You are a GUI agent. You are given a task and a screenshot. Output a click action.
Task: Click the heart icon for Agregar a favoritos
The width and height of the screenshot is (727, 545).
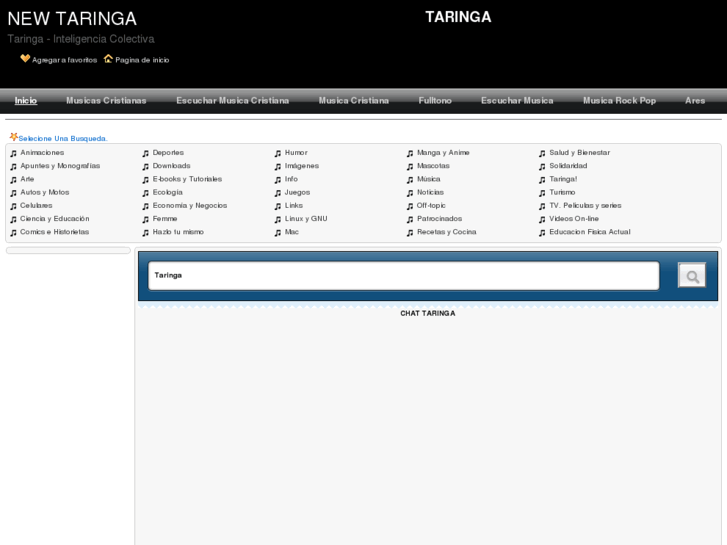click(25, 59)
